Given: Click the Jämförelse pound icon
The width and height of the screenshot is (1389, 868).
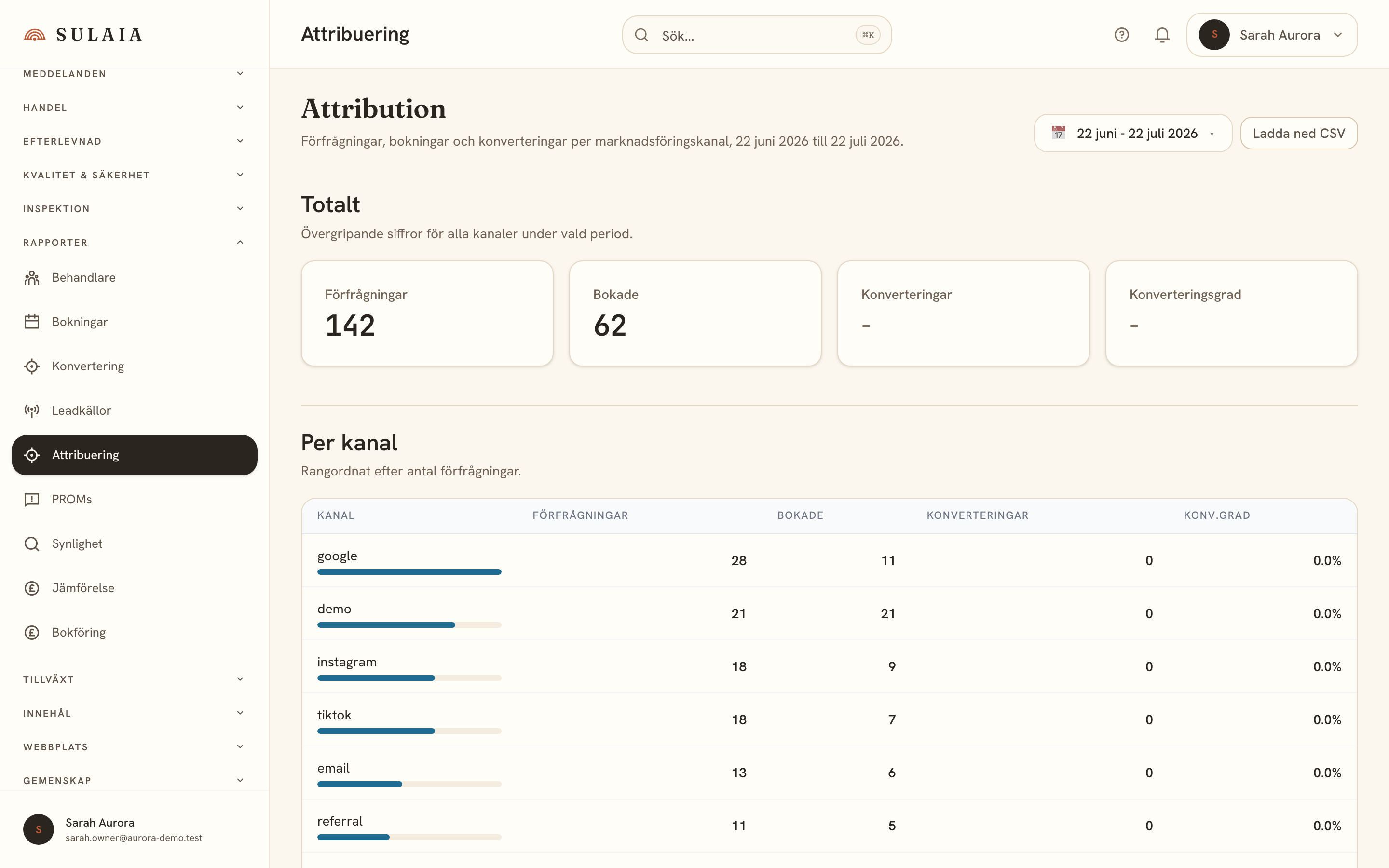Looking at the screenshot, I should pyautogui.click(x=31, y=588).
